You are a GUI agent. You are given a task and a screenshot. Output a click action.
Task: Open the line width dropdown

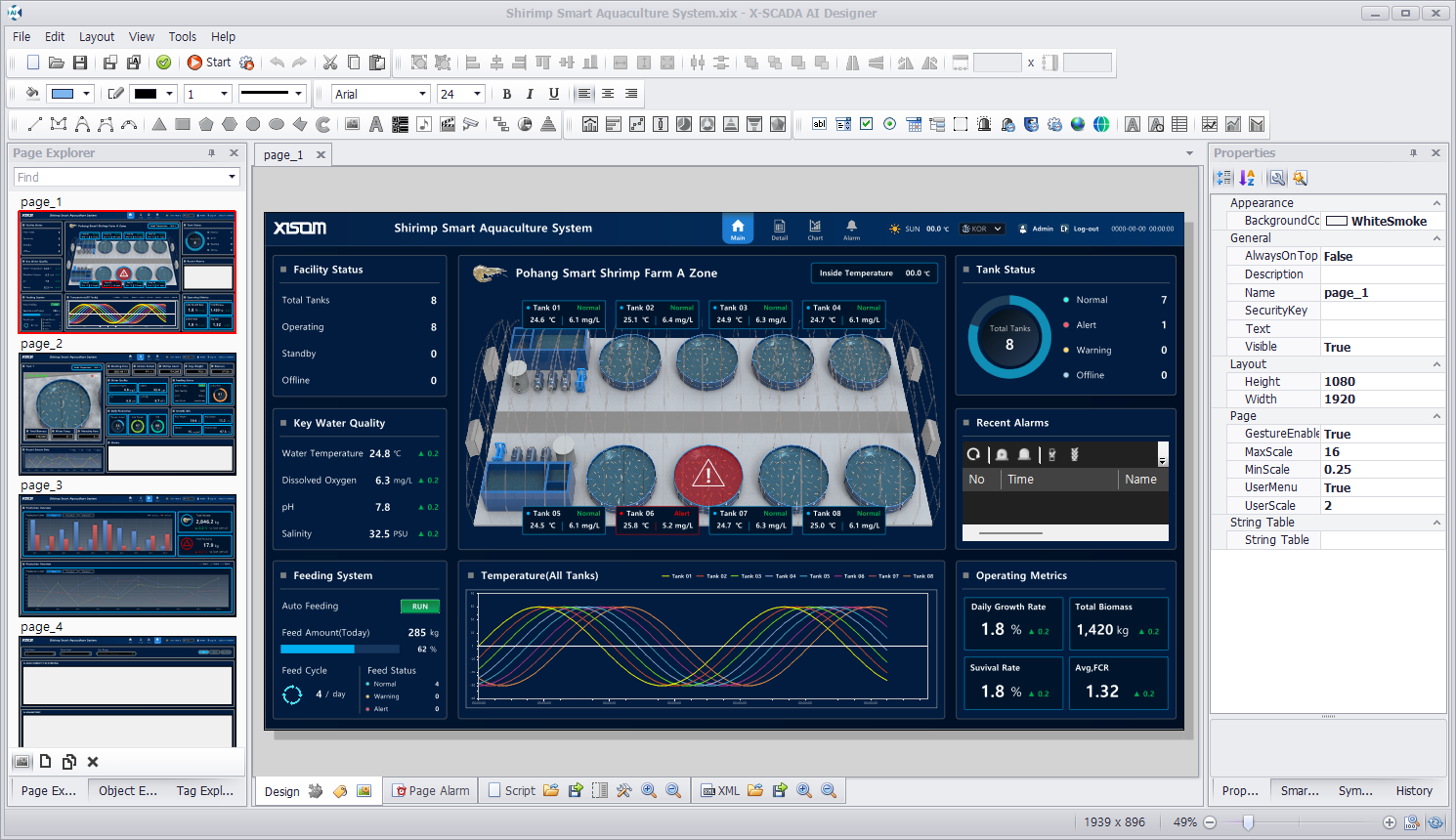point(224,94)
